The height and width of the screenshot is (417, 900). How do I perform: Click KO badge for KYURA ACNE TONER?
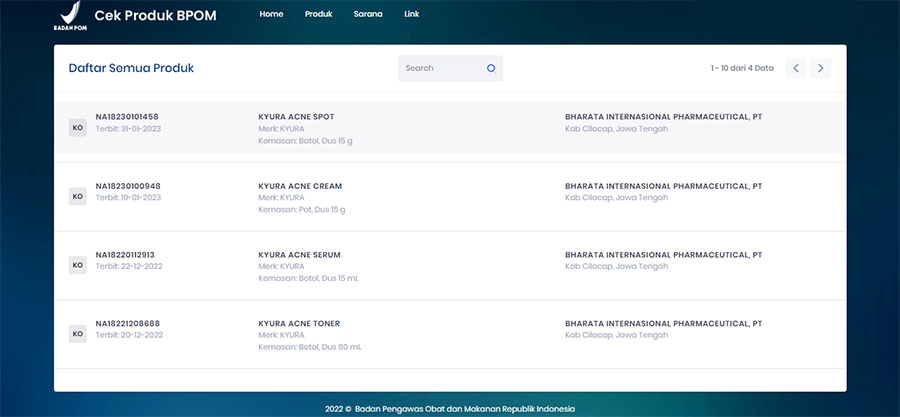77,334
